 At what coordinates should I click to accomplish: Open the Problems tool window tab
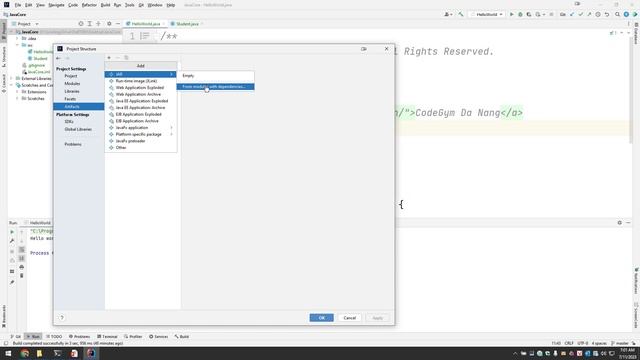click(79, 337)
